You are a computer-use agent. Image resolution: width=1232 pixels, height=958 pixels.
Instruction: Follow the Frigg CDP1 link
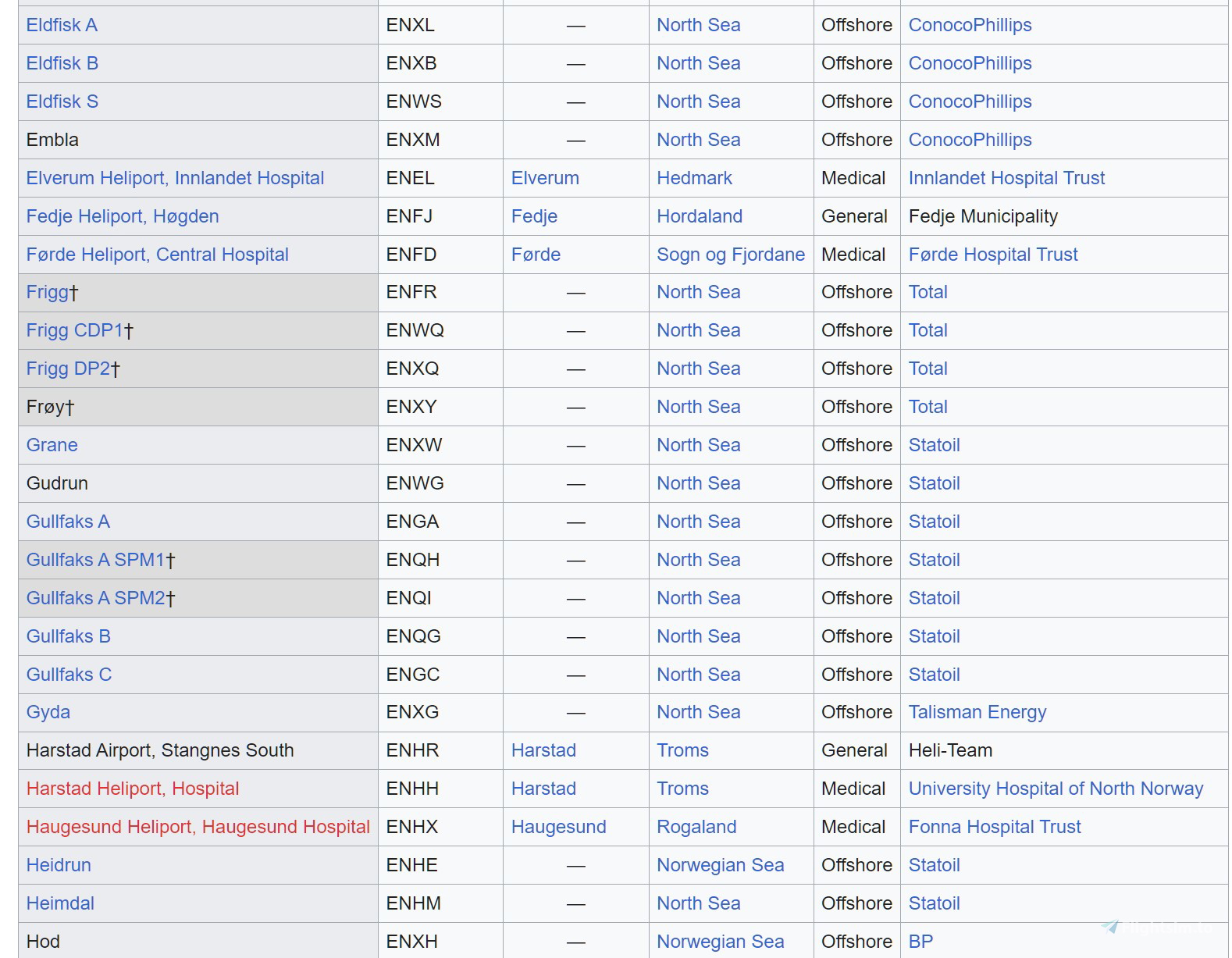(x=75, y=330)
